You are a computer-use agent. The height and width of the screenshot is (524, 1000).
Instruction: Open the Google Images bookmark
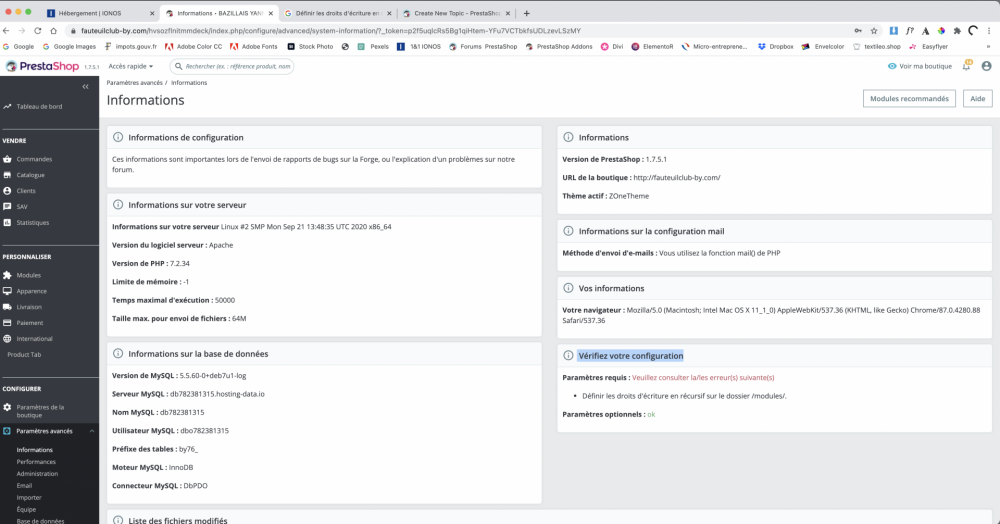click(69, 47)
